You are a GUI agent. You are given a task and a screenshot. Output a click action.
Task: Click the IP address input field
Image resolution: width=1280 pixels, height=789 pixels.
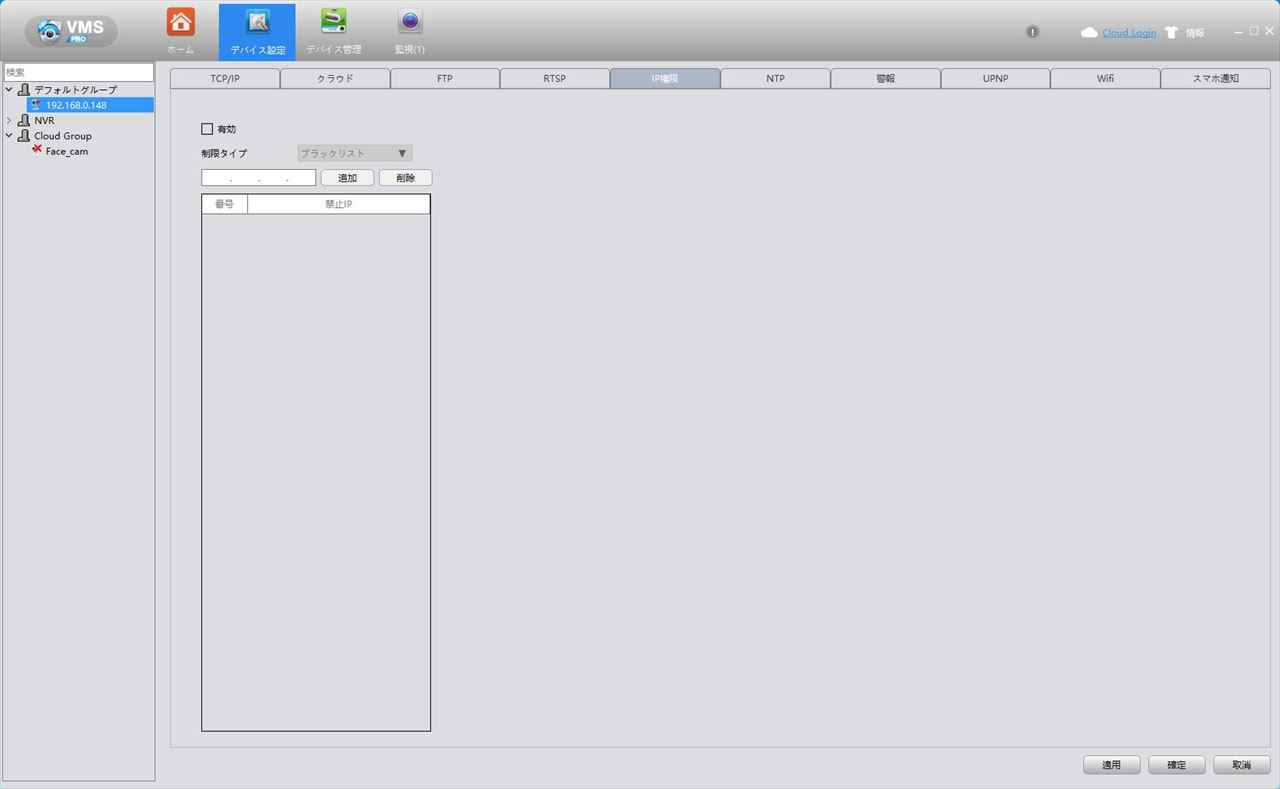[x=258, y=177]
